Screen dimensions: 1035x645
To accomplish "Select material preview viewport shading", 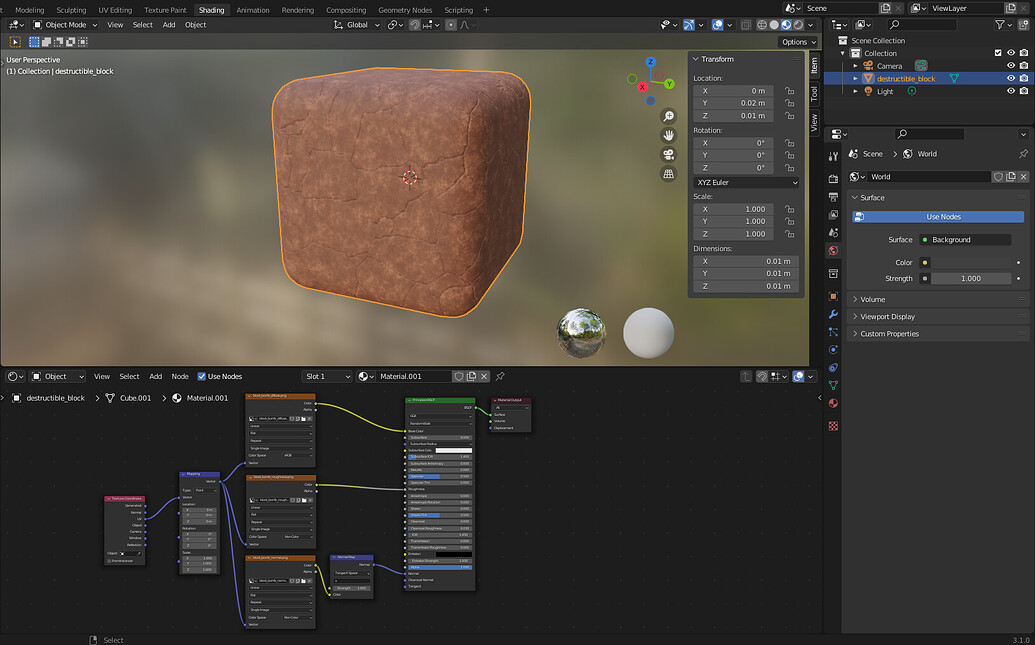I will pos(786,24).
